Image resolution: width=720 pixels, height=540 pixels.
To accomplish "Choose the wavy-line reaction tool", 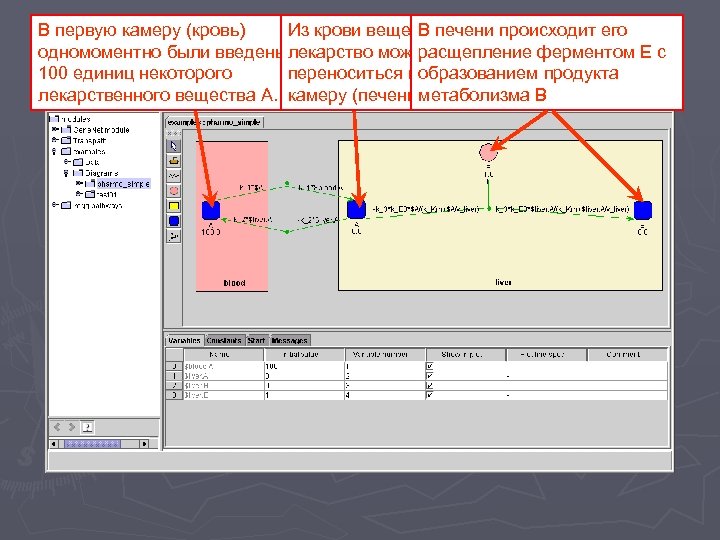I will click(174, 176).
